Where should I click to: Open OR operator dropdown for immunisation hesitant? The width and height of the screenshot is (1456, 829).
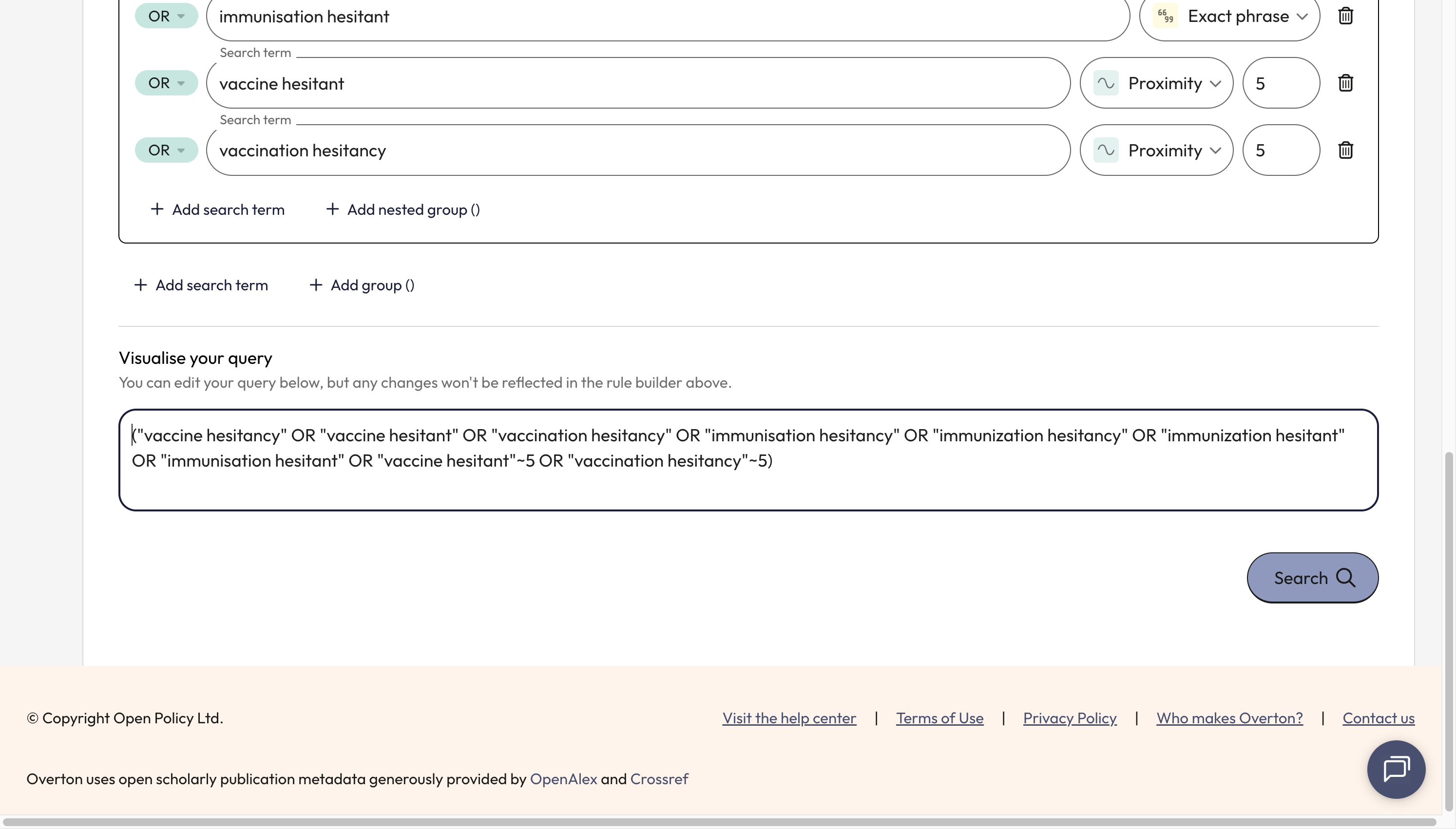tap(166, 16)
